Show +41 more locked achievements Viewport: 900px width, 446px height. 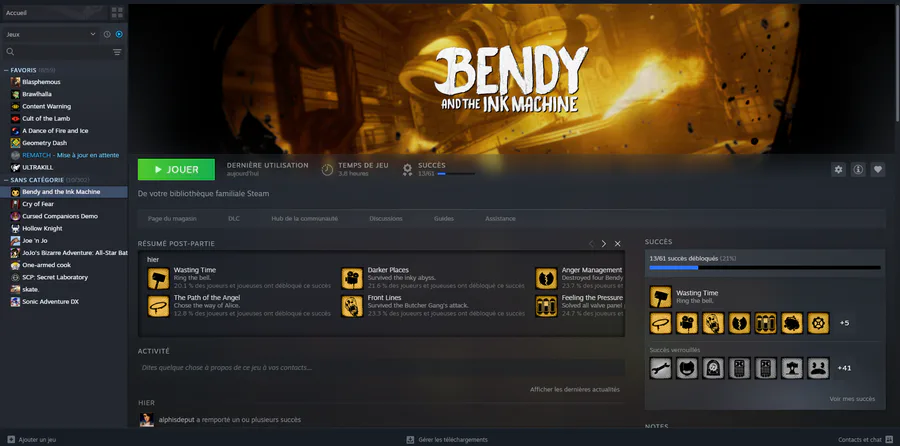pos(844,368)
